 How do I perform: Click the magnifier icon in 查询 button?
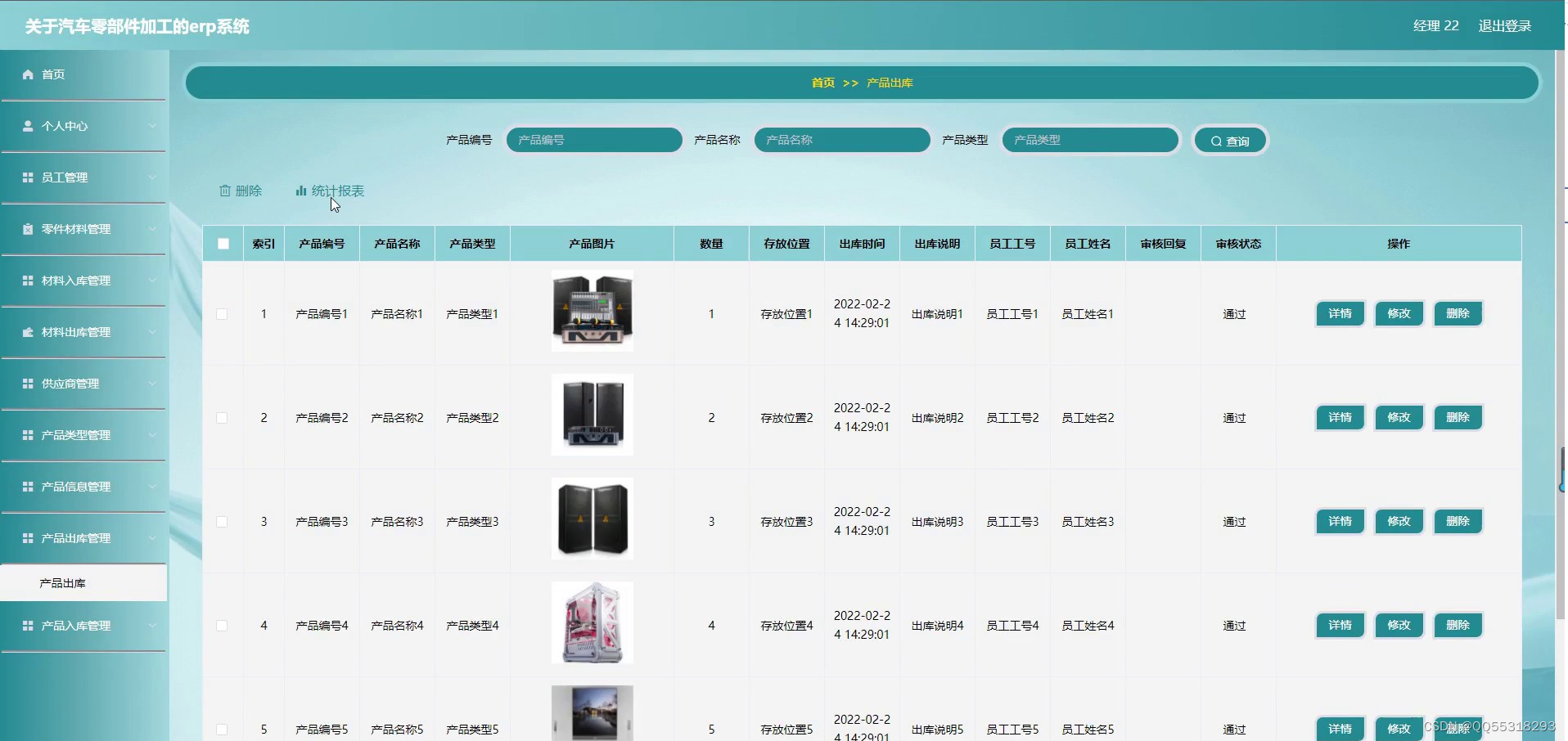[1216, 141]
